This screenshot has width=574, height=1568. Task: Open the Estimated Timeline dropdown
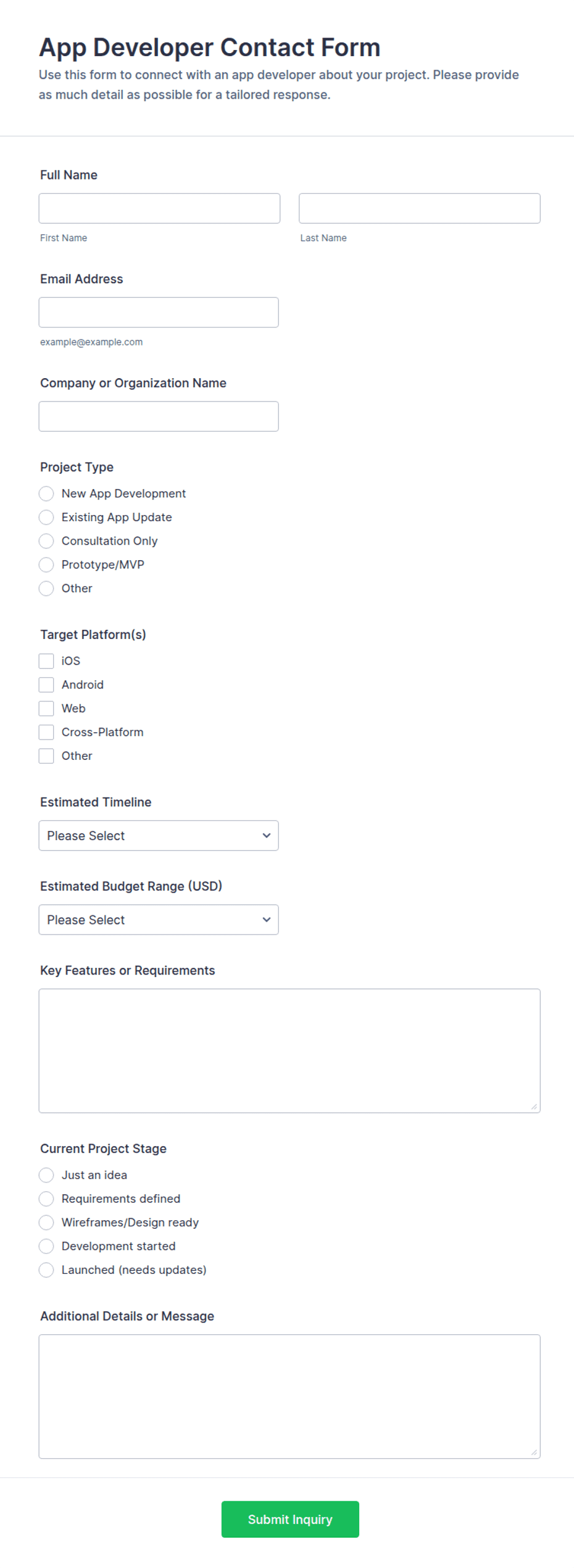click(159, 836)
